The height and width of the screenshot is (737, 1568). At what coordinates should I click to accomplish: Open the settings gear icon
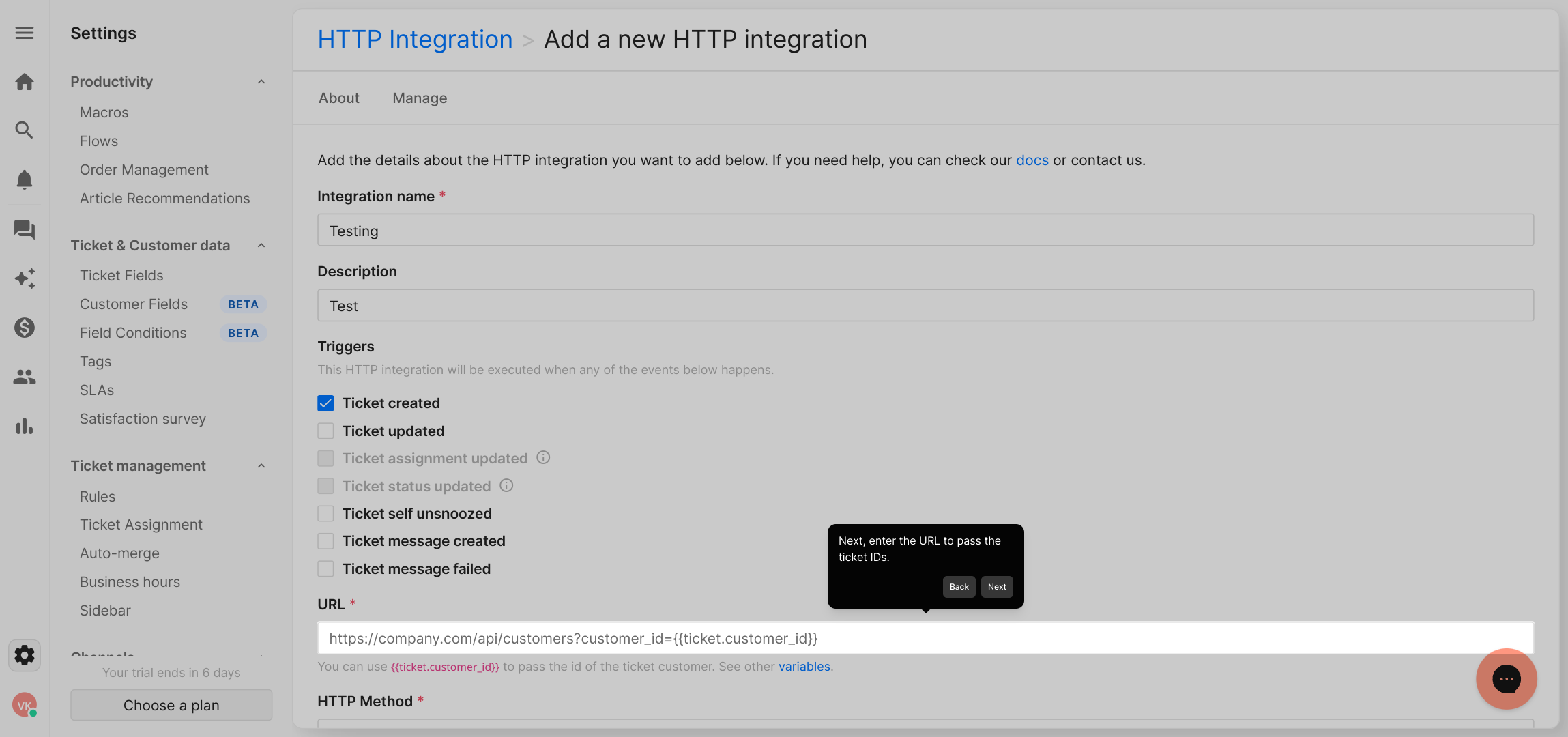click(25, 655)
